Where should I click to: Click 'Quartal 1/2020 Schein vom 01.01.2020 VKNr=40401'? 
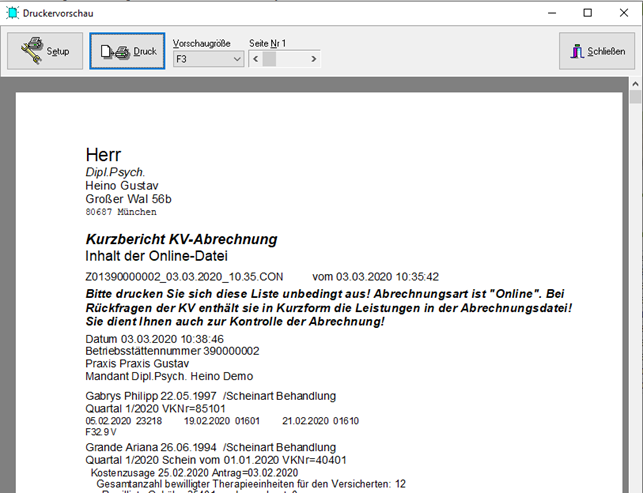216,460
